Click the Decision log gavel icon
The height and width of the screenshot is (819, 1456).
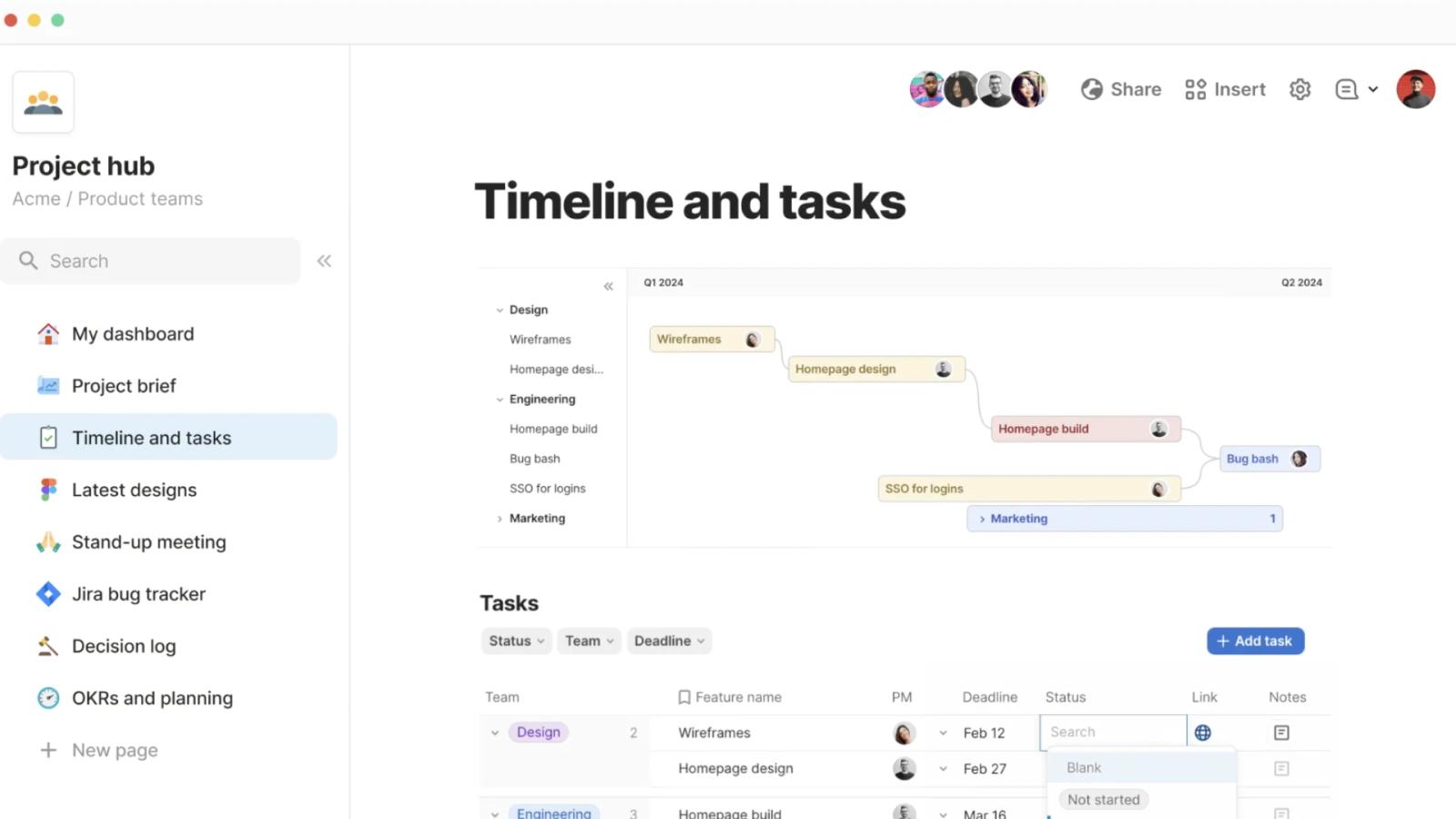(x=48, y=646)
